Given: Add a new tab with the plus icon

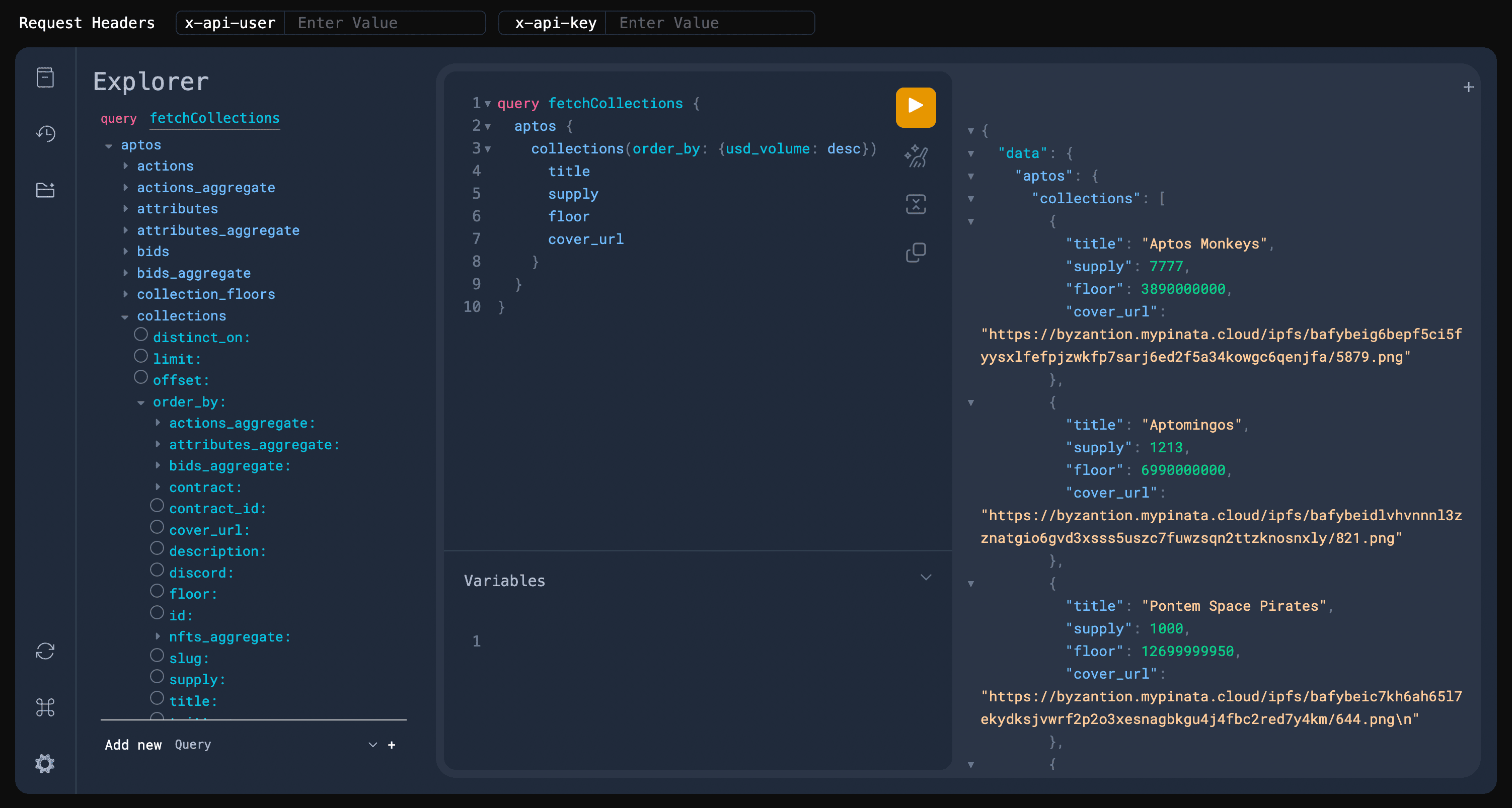Looking at the screenshot, I should click(x=1469, y=87).
